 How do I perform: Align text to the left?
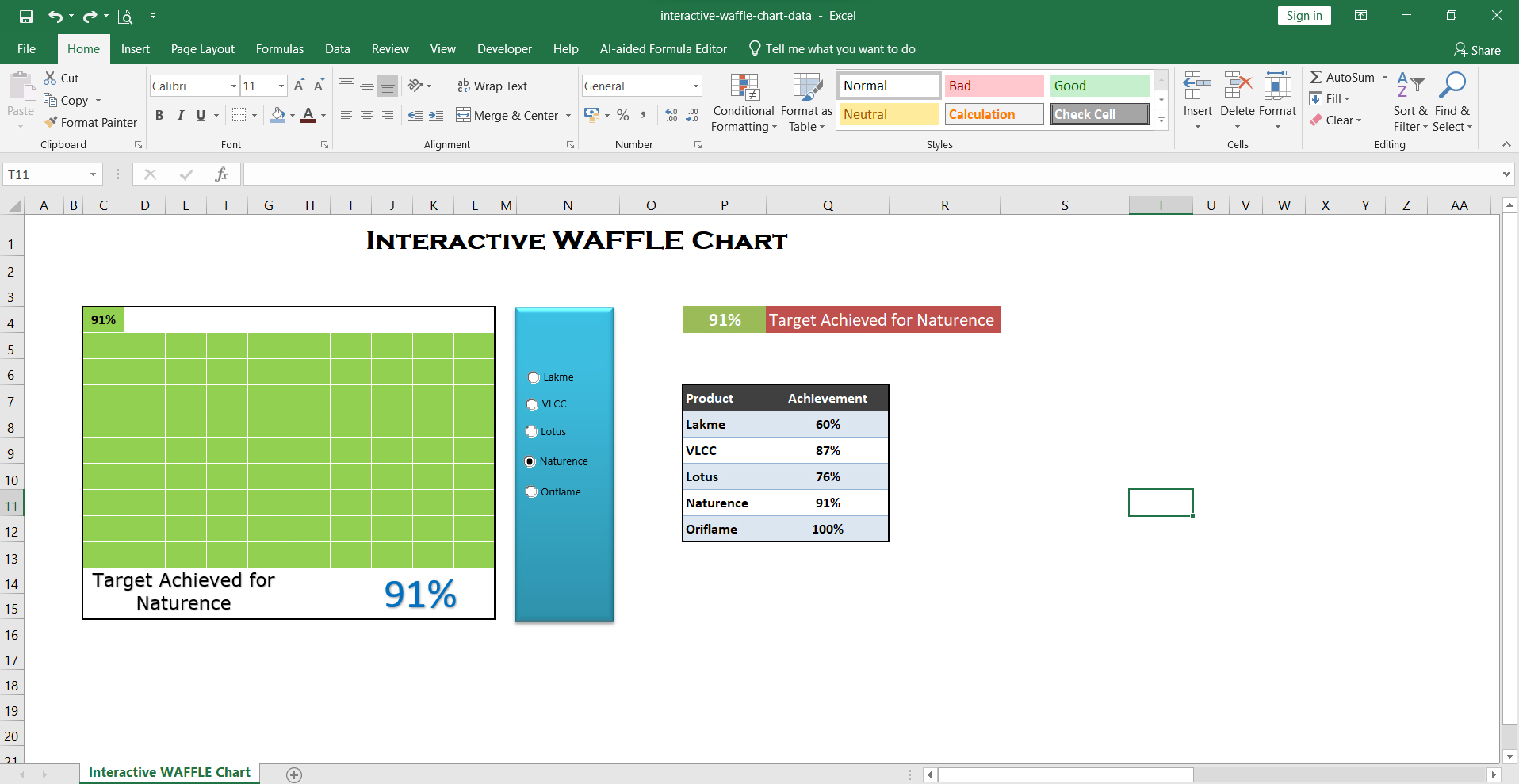pos(346,116)
